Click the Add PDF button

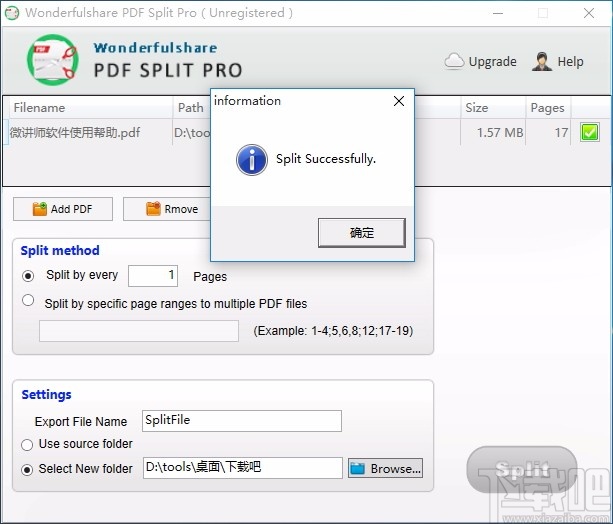pos(63,209)
